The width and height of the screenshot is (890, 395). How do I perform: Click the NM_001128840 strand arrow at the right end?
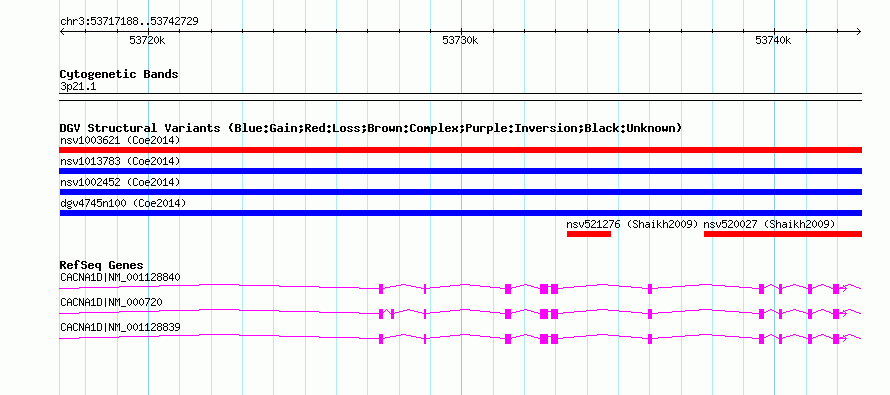844,289
